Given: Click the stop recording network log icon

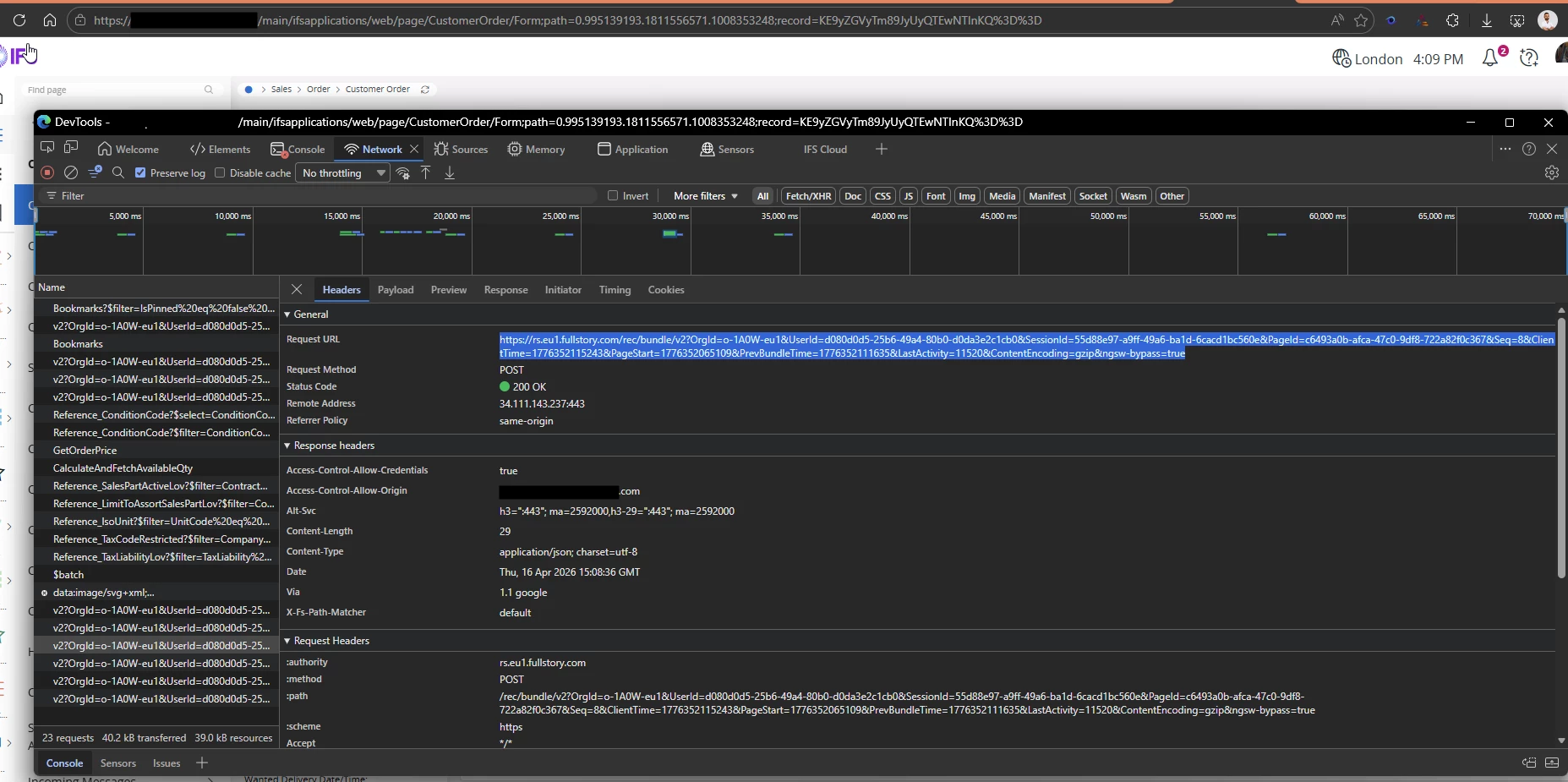Looking at the screenshot, I should click(47, 172).
